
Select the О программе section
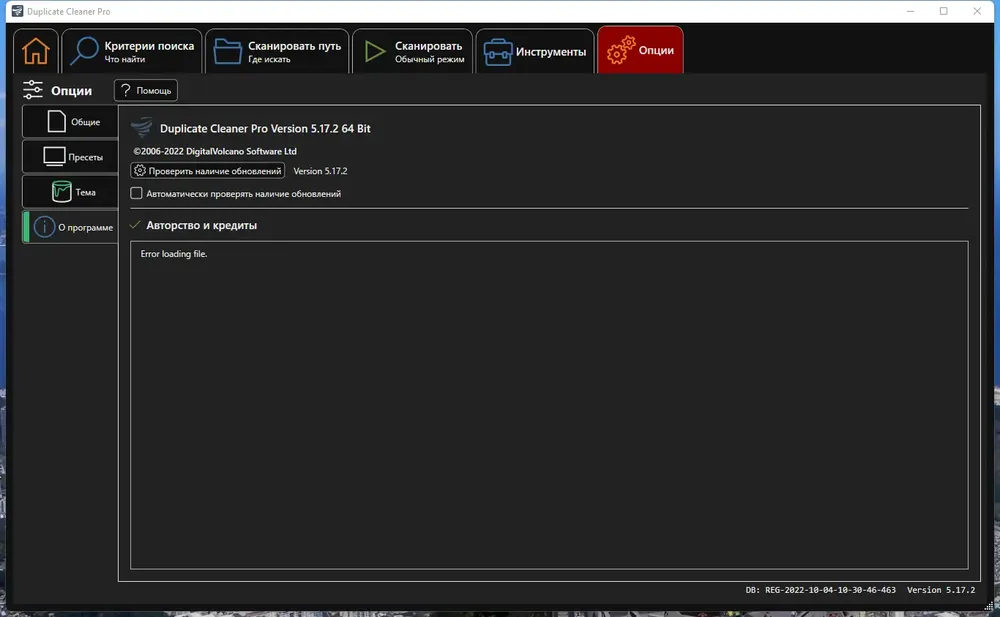point(71,227)
